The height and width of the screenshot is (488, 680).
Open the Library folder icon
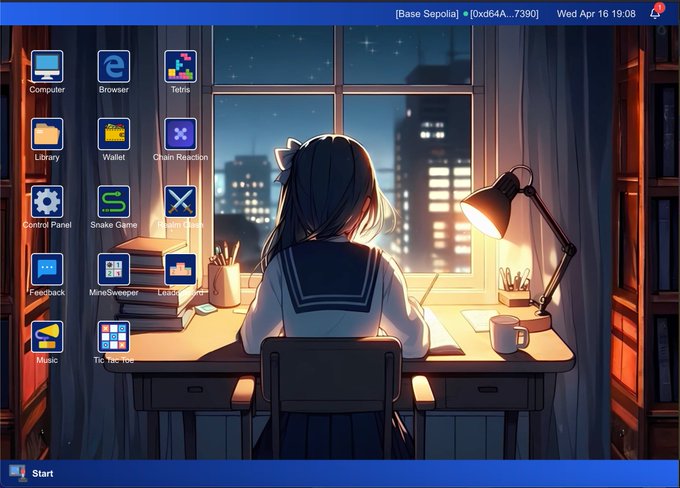(x=47, y=134)
